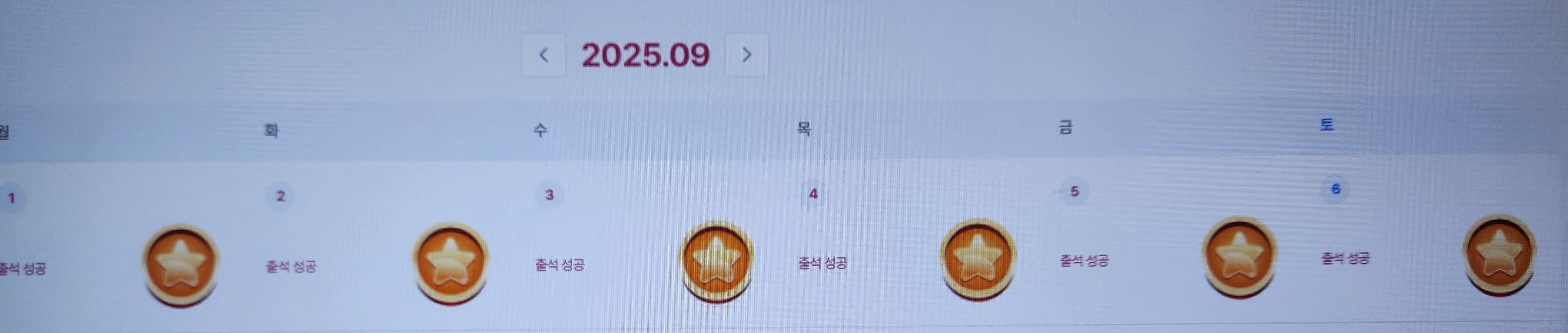Screen dimensions: 1568x333
Task: Click the 화 (Tuesday) column header
Action: [272, 130]
